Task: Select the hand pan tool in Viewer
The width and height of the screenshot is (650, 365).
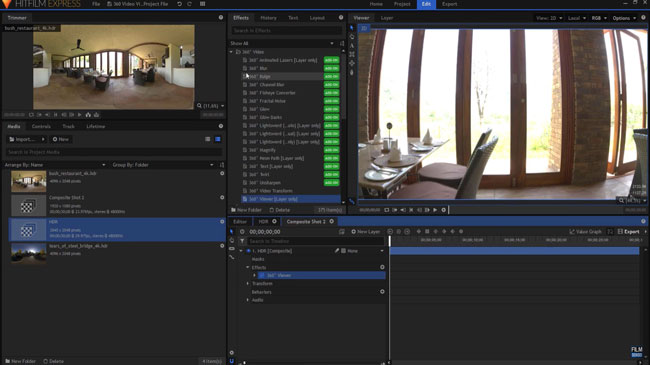Action: tap(352, 36)
